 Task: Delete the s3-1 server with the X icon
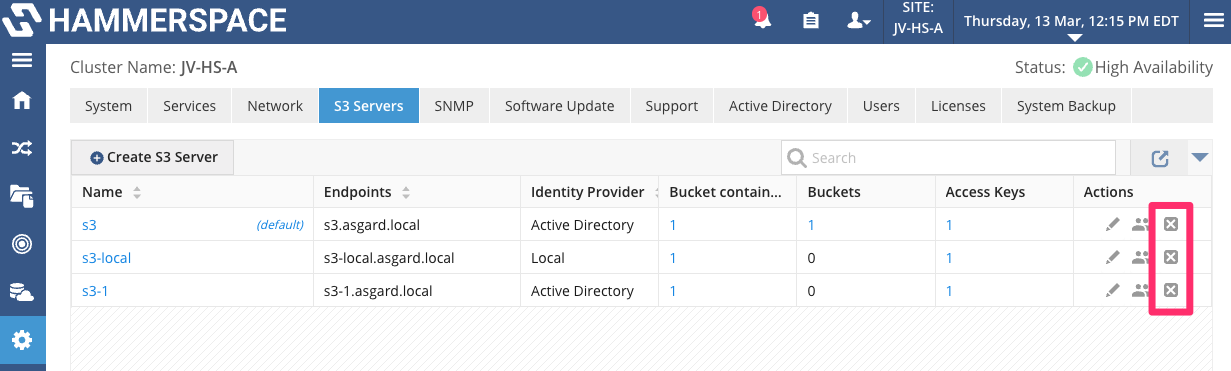coord(1171,290)
